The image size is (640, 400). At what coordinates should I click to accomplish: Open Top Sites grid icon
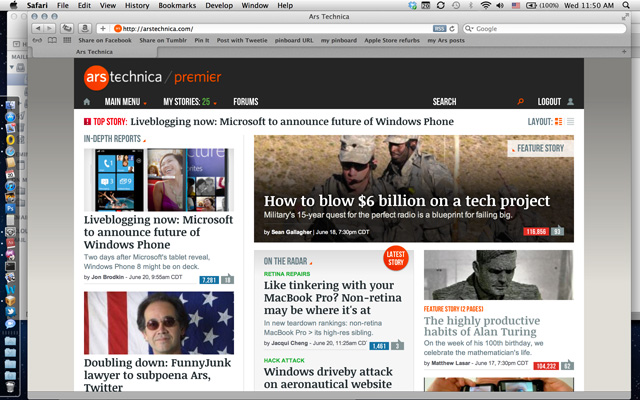pyautogui.click(x=67, y=40)
